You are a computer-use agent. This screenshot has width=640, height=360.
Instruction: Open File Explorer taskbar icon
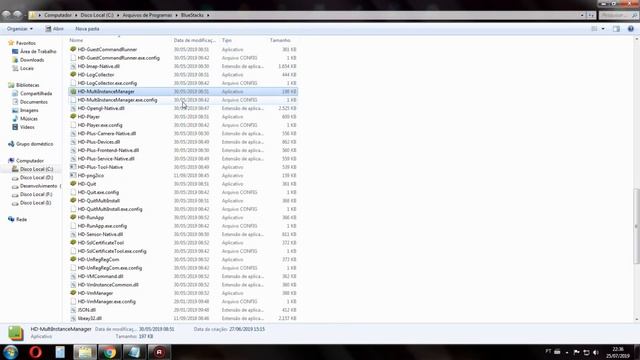[84, 352]
